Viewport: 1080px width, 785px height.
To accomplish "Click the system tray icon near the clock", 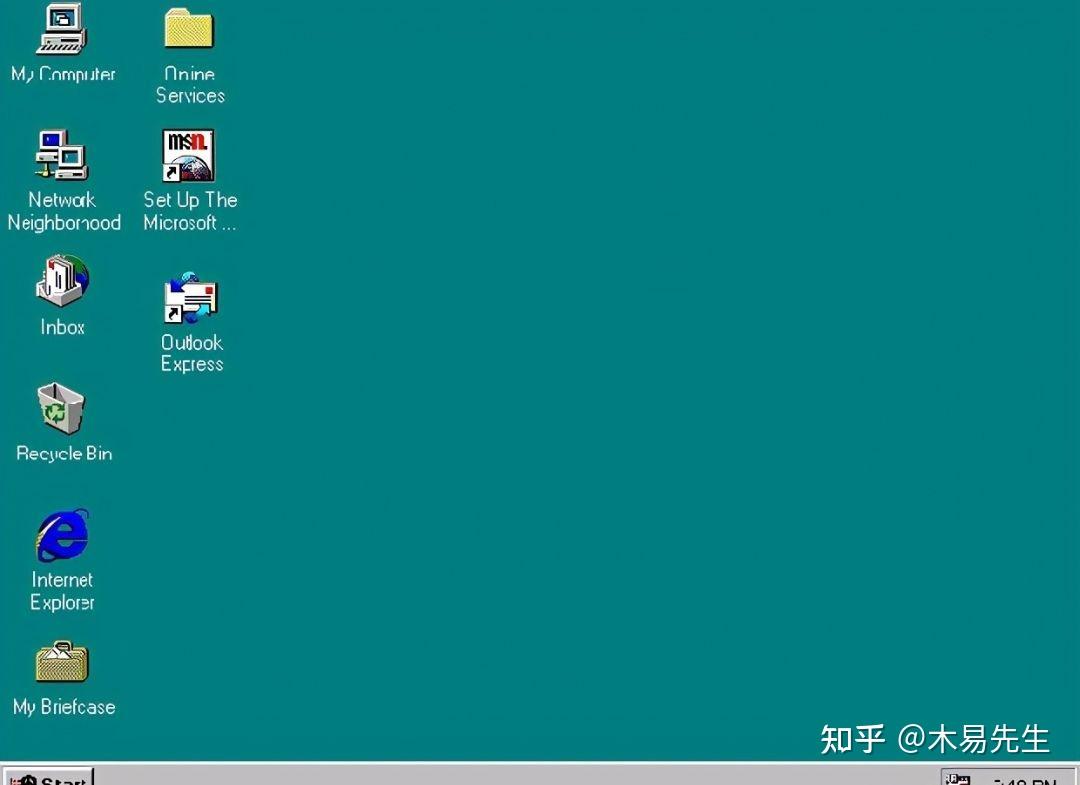I will point(957,778).
